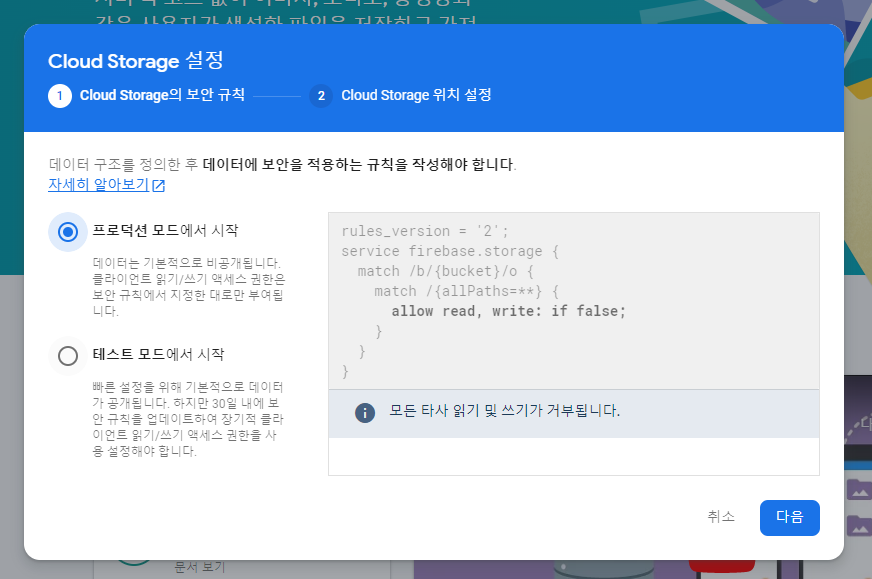The image size is (872, 579).
Task: Open the '자세히 알아보기' learn more link
Action: [x=98, y=184]
